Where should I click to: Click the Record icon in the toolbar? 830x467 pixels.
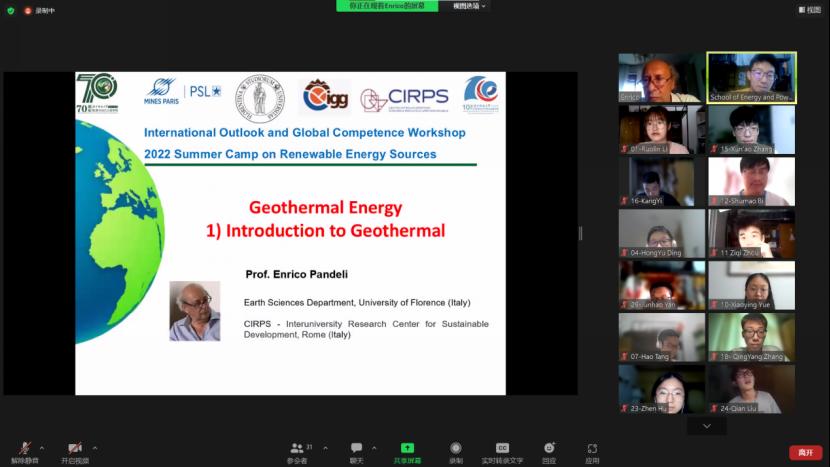[456, 449]
